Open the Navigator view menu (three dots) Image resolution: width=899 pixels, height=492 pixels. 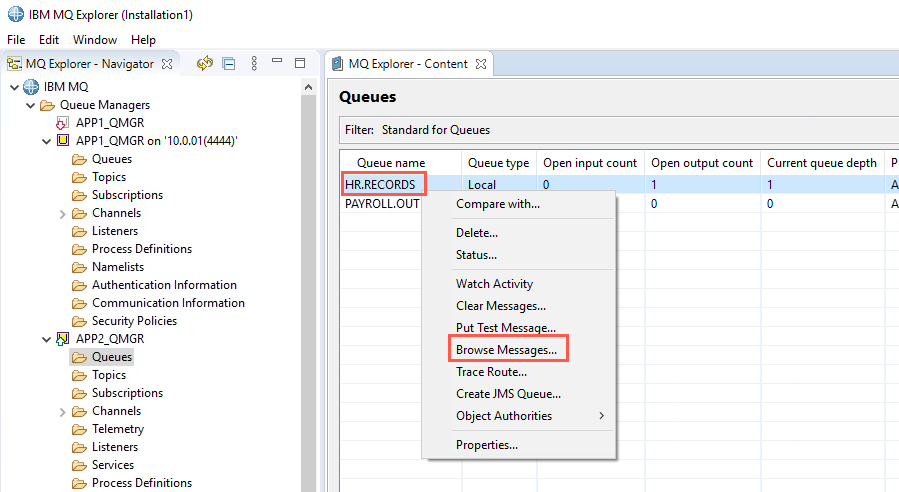[x=254, y=63]
